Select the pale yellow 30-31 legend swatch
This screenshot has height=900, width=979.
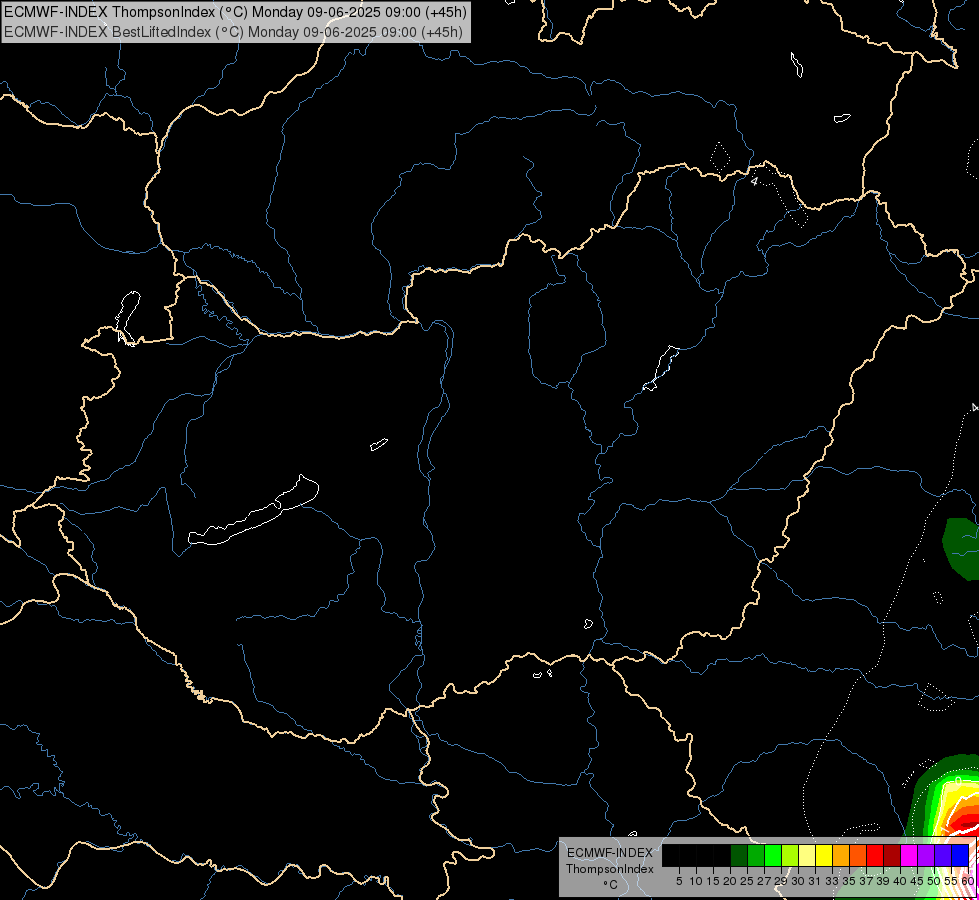pos(807,855)
